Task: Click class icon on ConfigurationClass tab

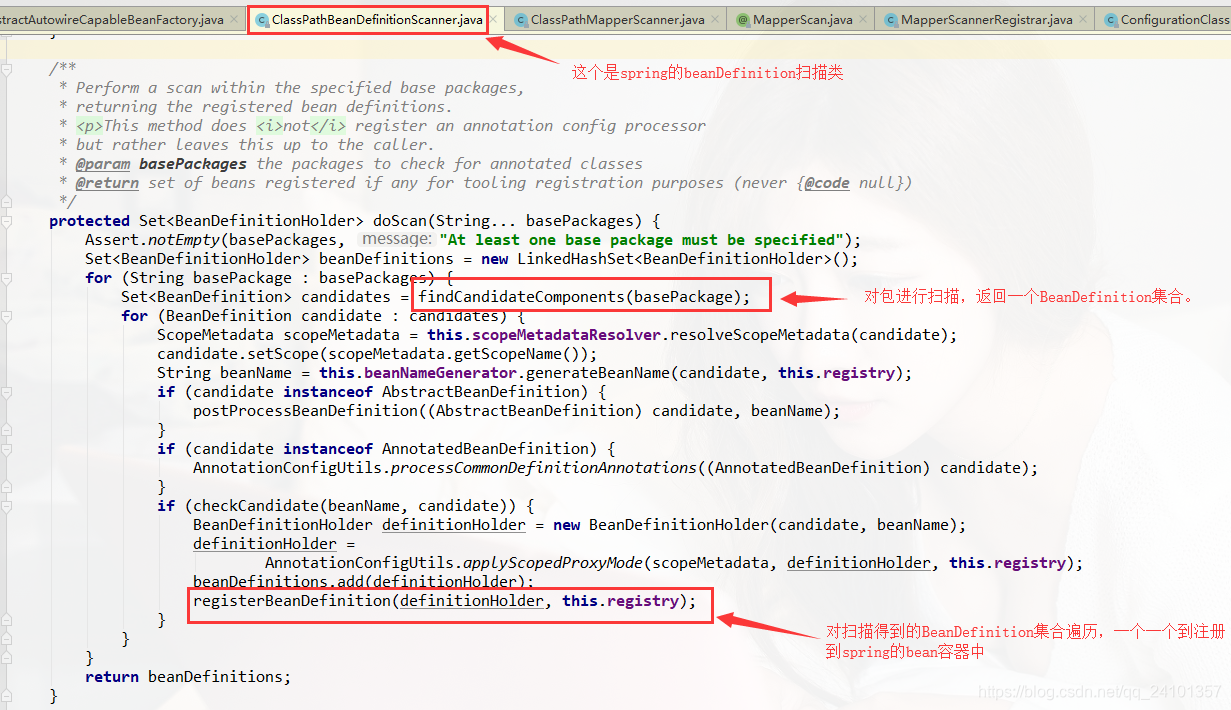Action: [1111, 20]
